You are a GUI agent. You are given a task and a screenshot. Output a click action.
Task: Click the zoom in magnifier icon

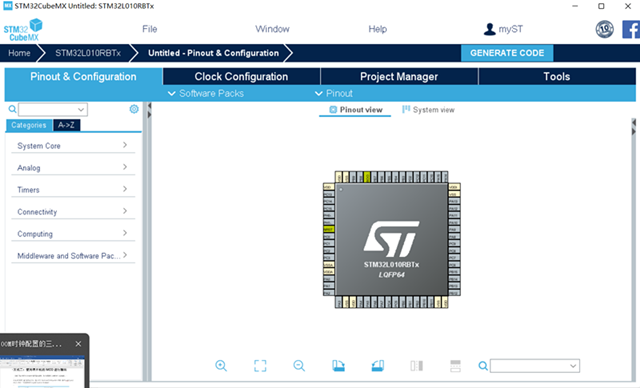(x=221, y=366)
